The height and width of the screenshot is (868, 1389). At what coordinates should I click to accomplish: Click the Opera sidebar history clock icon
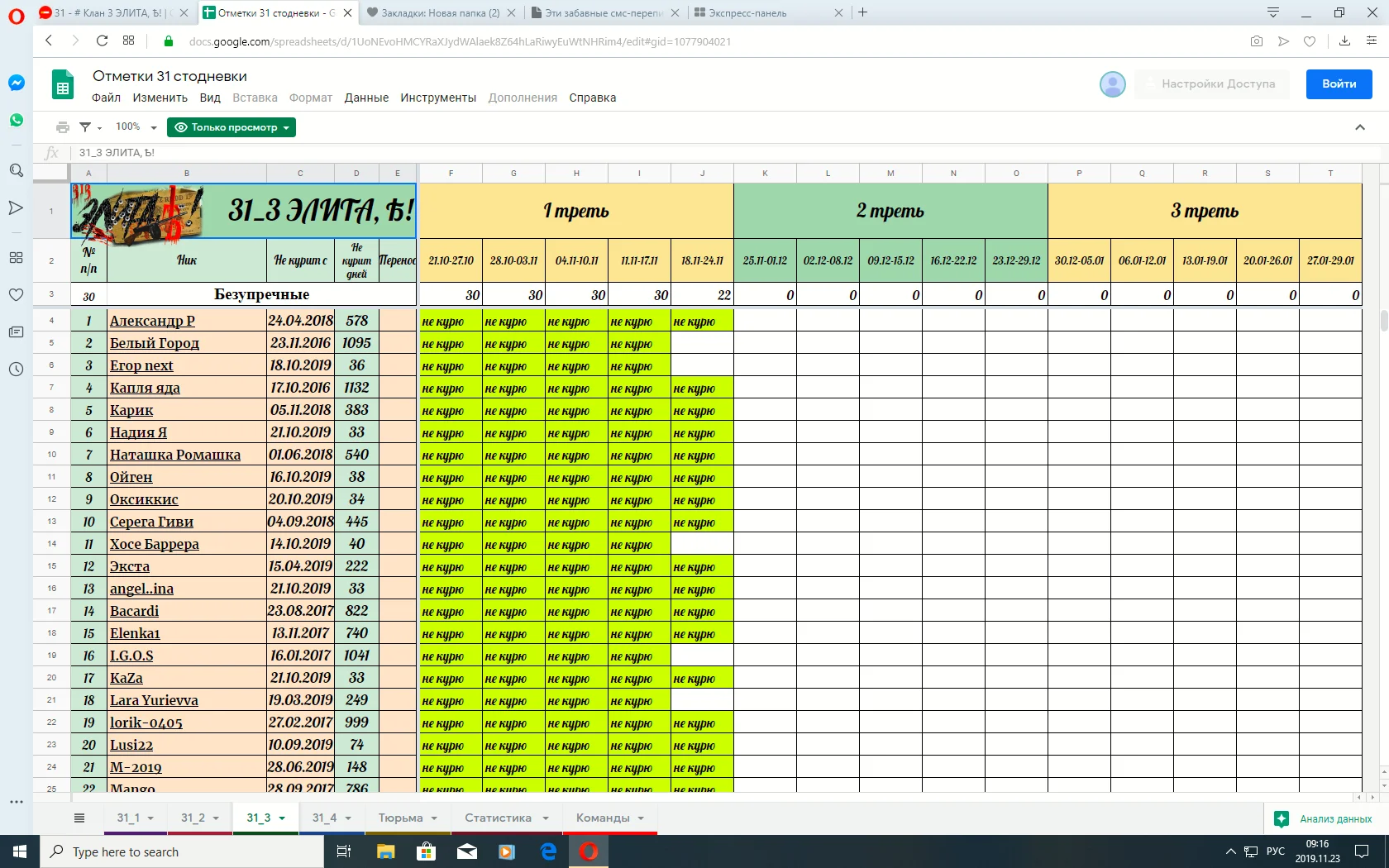[16, 370]
